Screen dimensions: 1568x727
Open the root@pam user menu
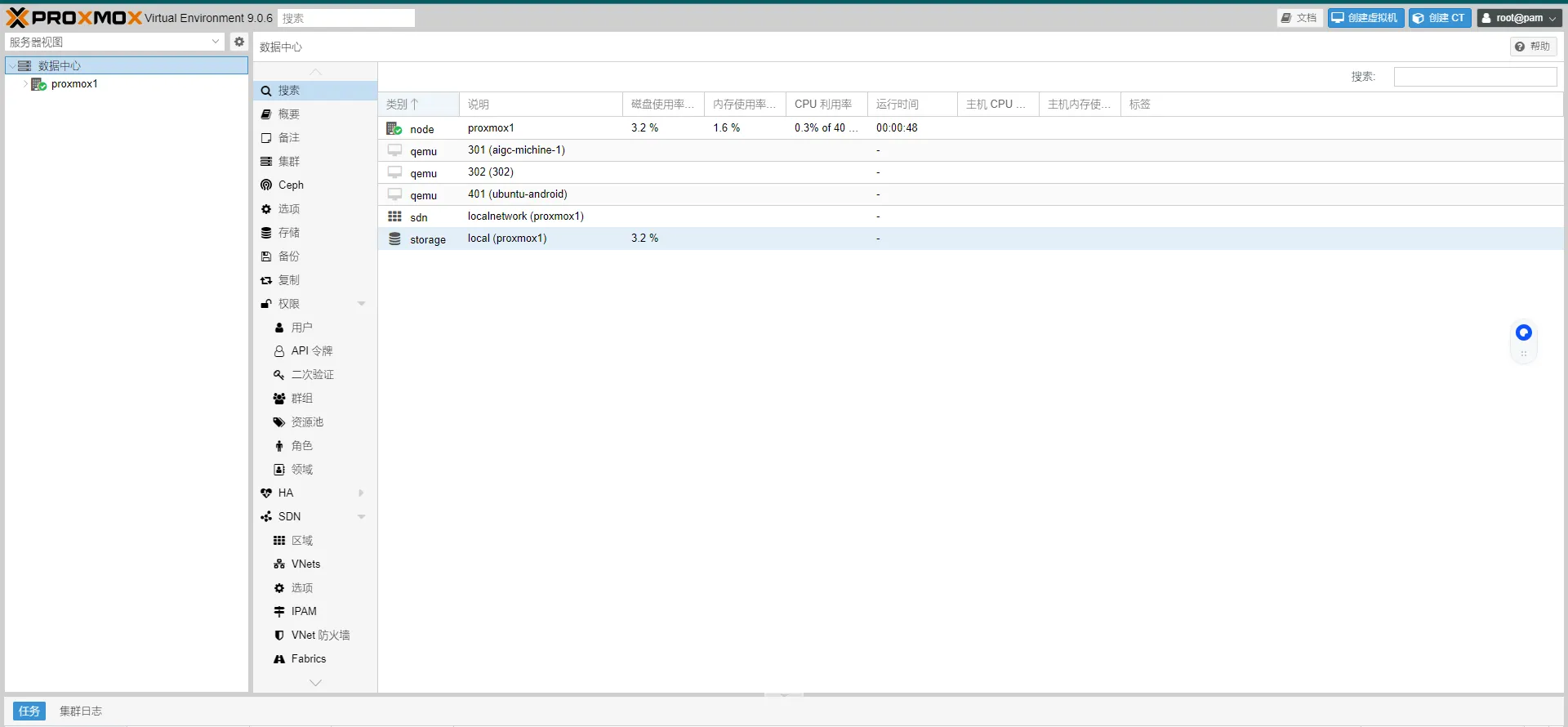point(1518,18)
